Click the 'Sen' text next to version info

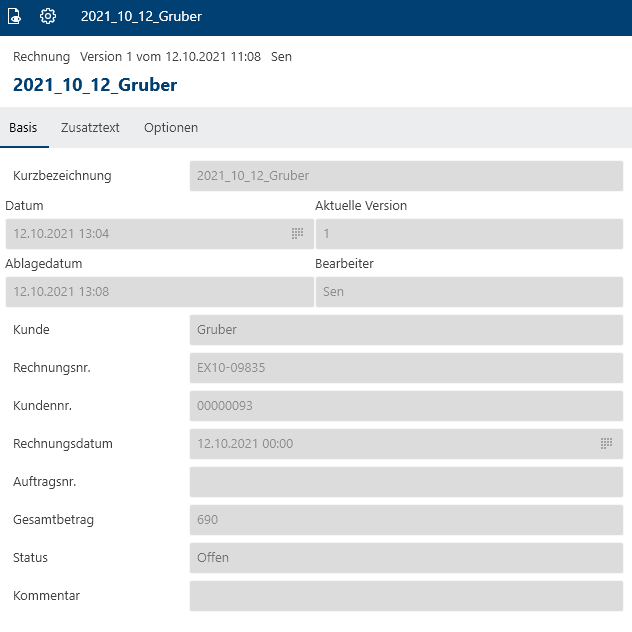[281, 57]
